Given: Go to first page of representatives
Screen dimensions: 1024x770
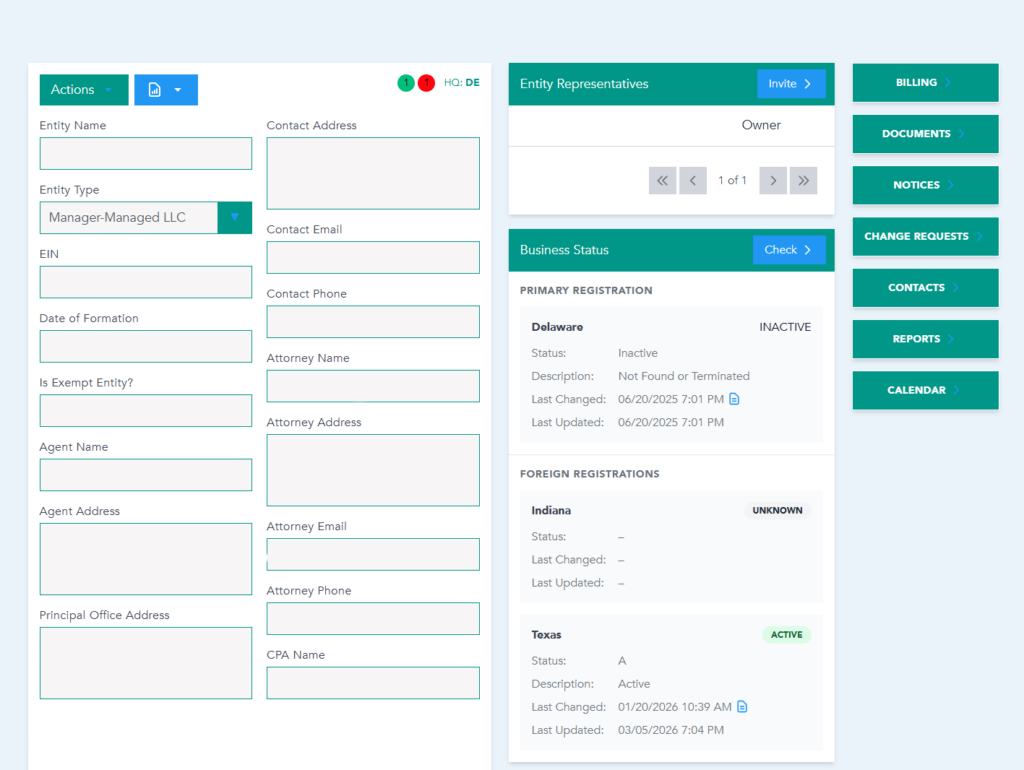Looking at the screenshot, I should tap(662, 180).
